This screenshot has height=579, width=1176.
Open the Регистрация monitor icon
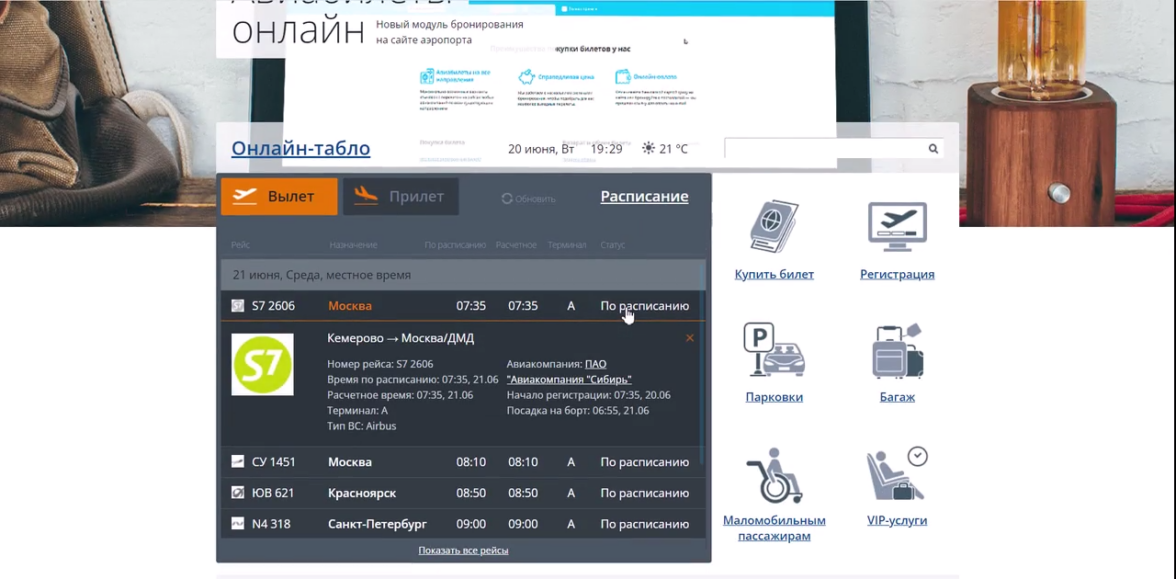(897, 226)
